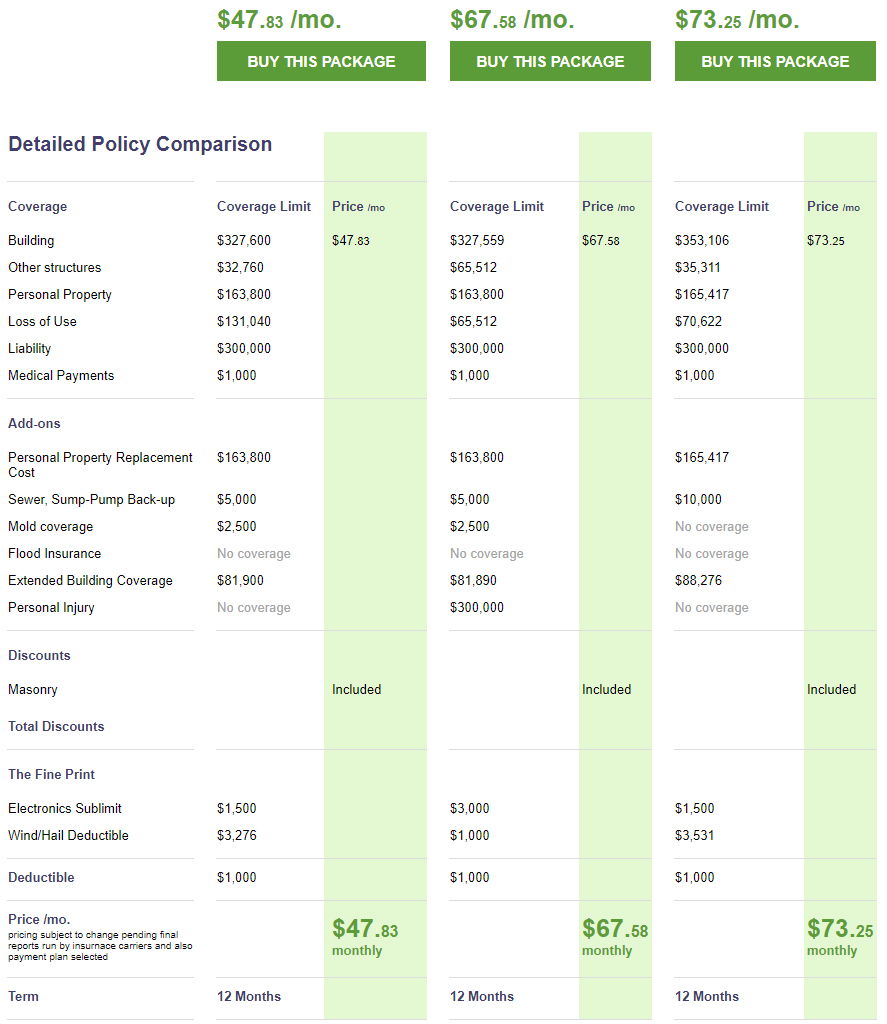The image size is (887, 1024).
Task: Buy the $73.25 per month package
Action: (775, 61)
